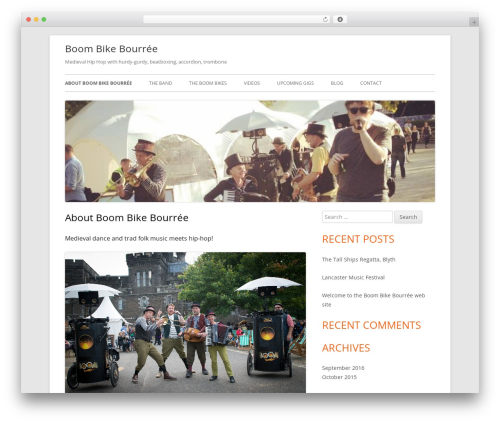Click the Medieval Hip Hop tagline text
Viewport: 500px width, 423px height.
point(146,62)
